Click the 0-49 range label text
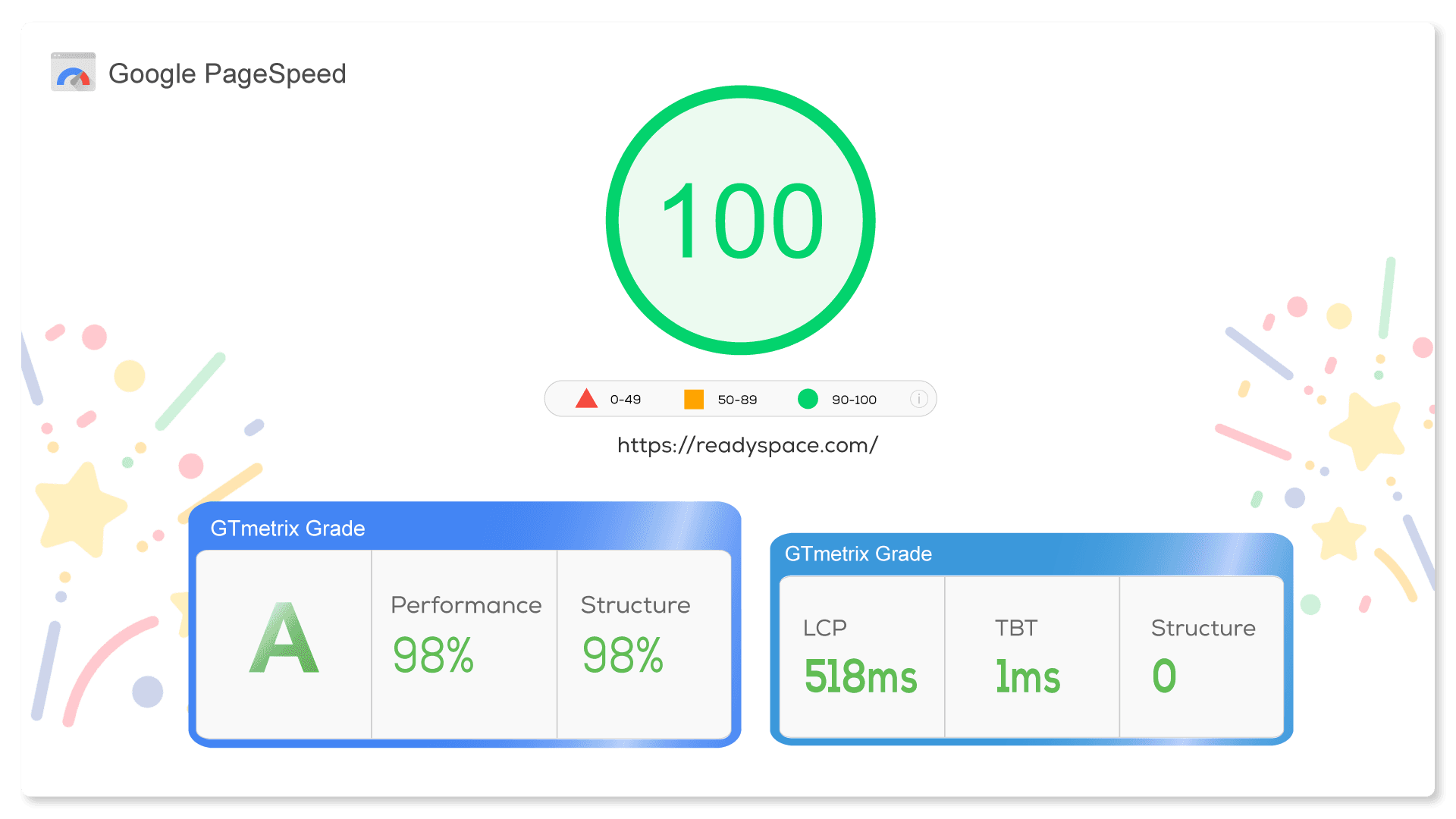This screenshot has width=1456, height=819. coord(626,400)
